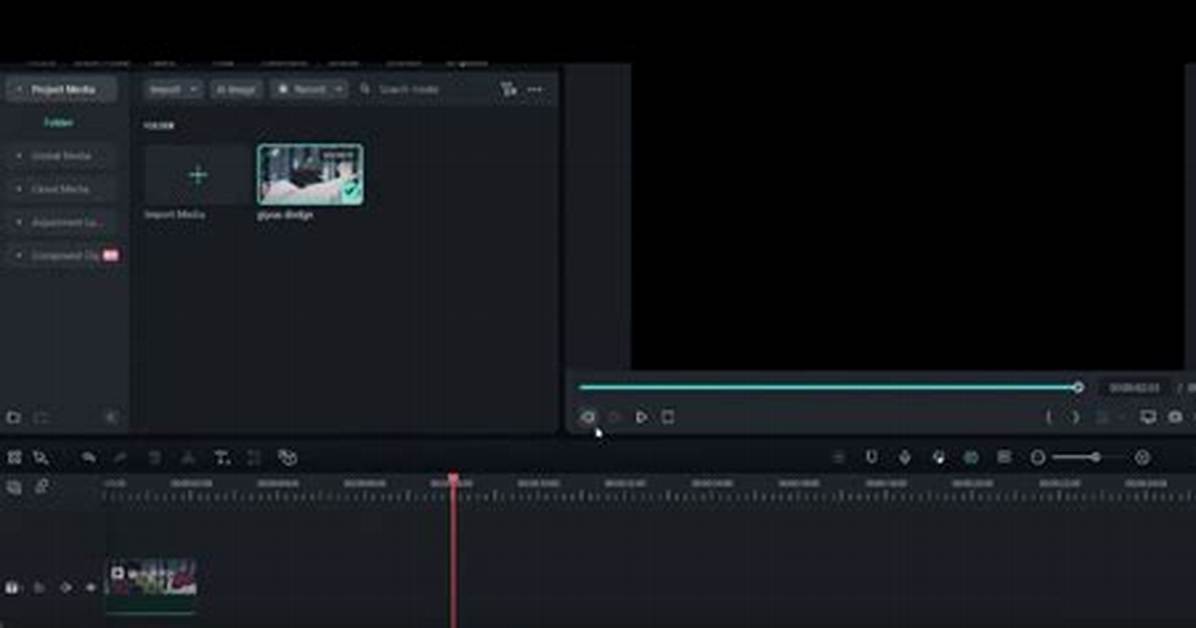This screenshot has width=1196, height=628.
Task: Click the zoom to fit timeline icon
Action: pyautogui.click(x=1142, y=458)
